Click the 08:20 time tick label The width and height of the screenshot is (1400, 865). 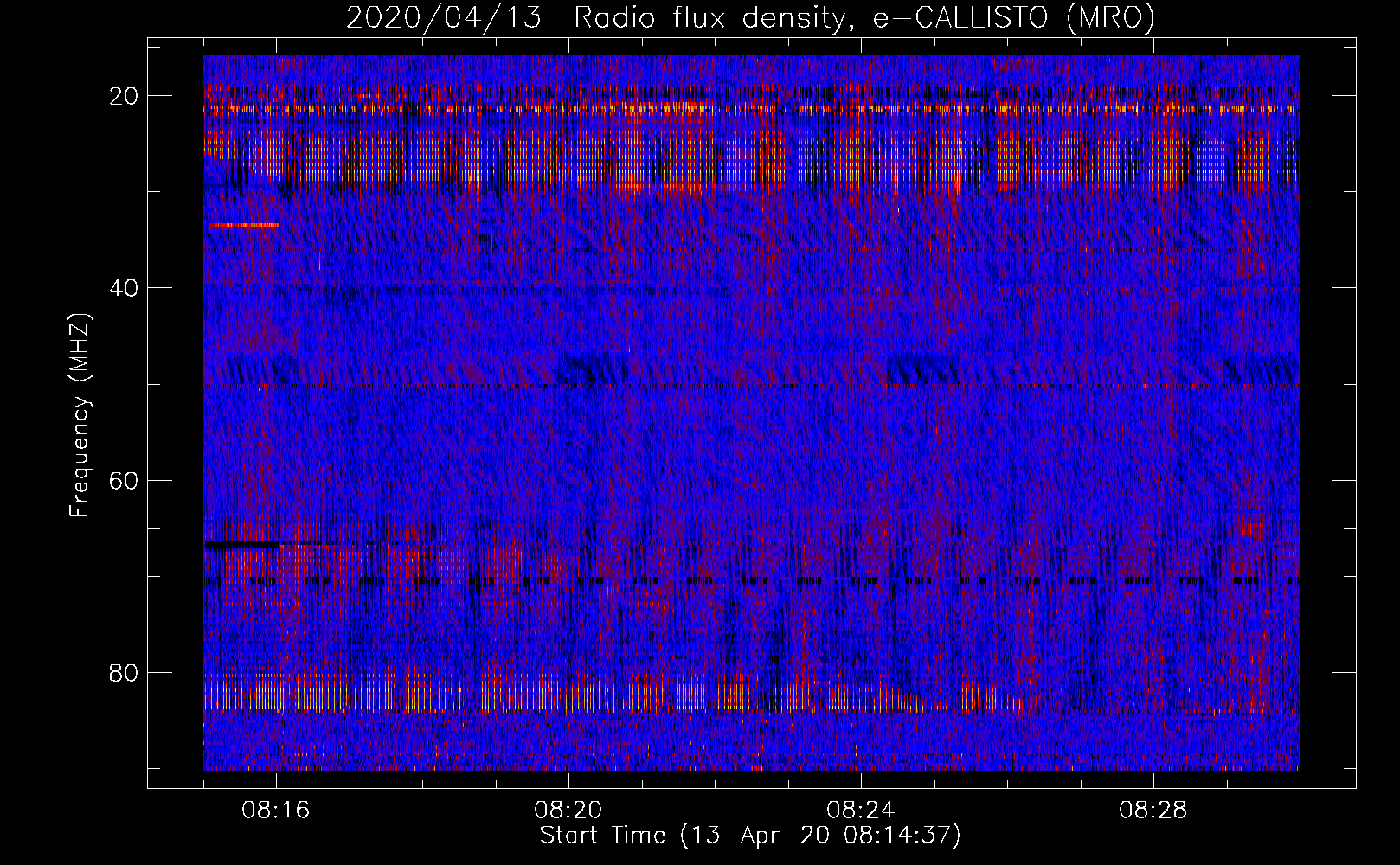[568, 811]
